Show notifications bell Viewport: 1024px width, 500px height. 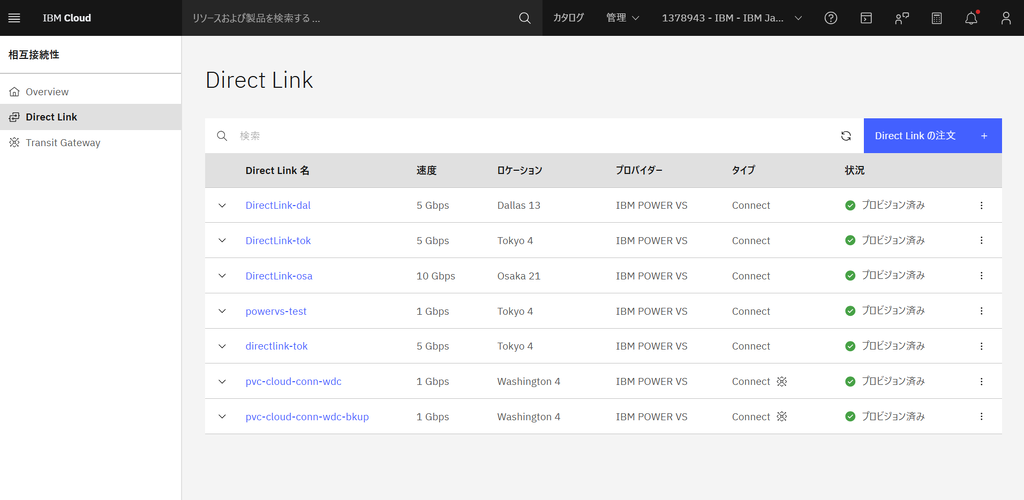point(971,18)
